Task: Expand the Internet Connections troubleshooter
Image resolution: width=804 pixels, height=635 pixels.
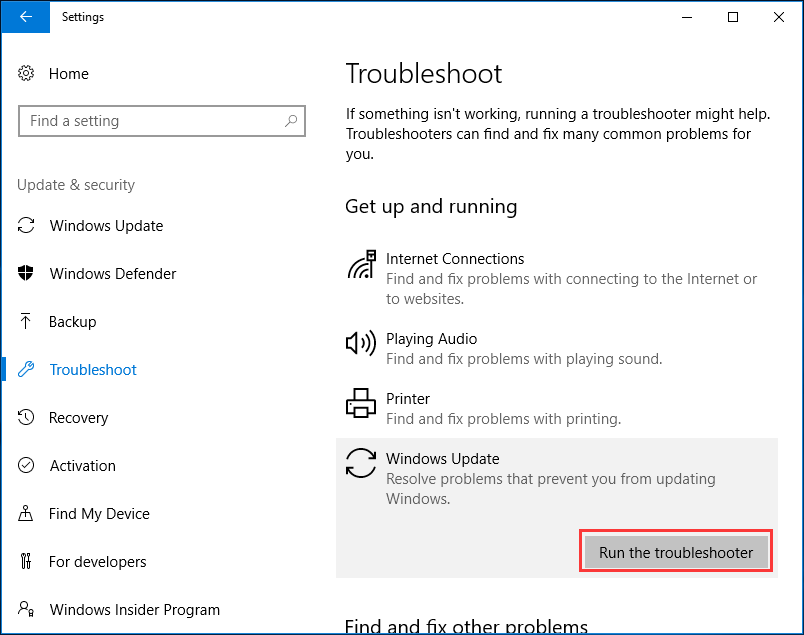Action: point(557,278)
